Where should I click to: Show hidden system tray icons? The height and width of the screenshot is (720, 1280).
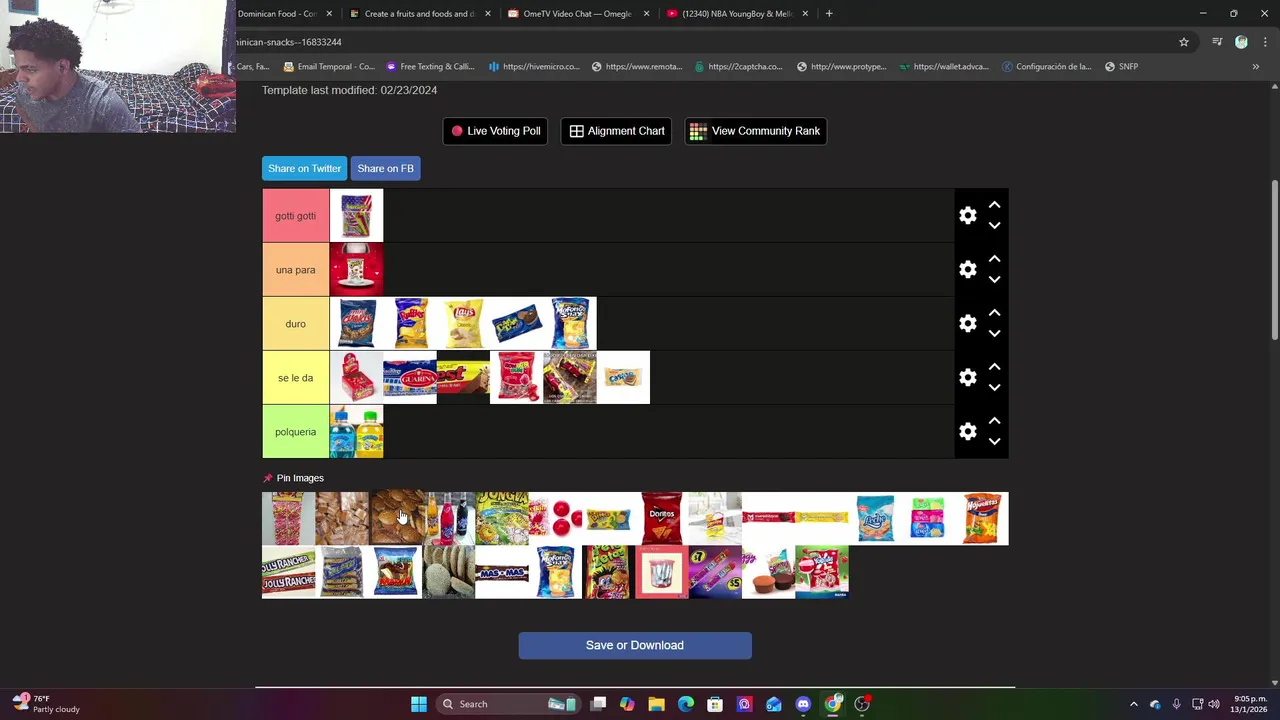1134,704
